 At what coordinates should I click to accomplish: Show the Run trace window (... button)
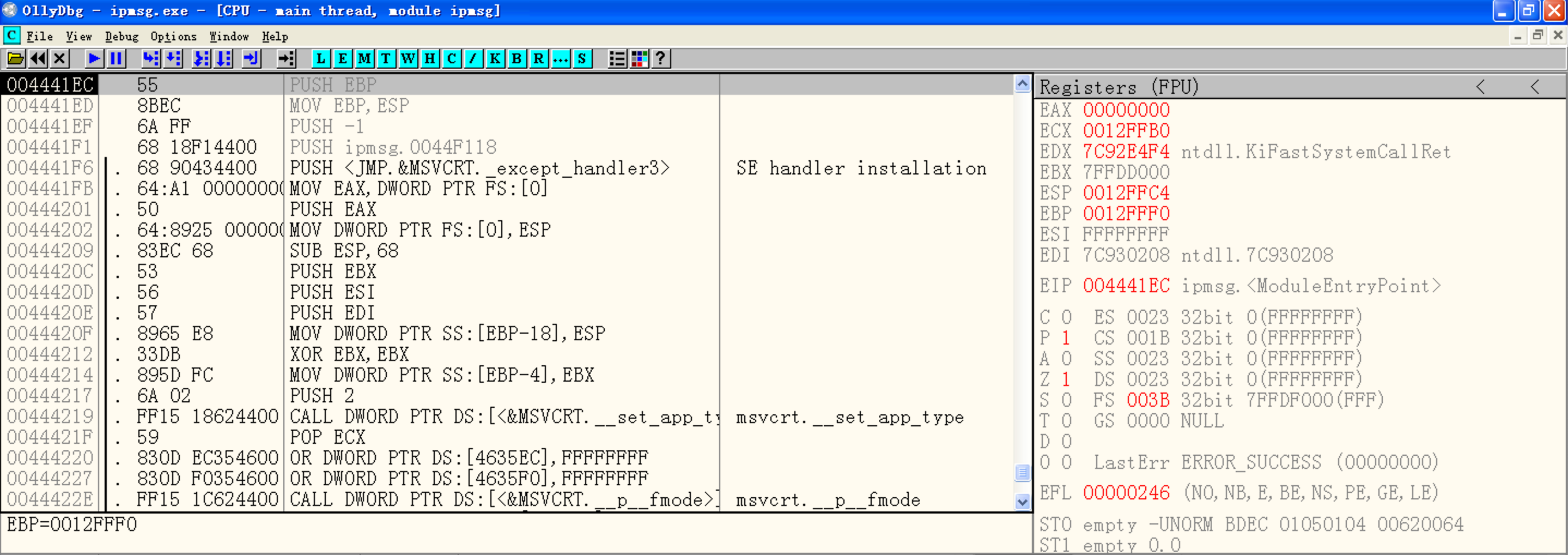tap(561, 58)
